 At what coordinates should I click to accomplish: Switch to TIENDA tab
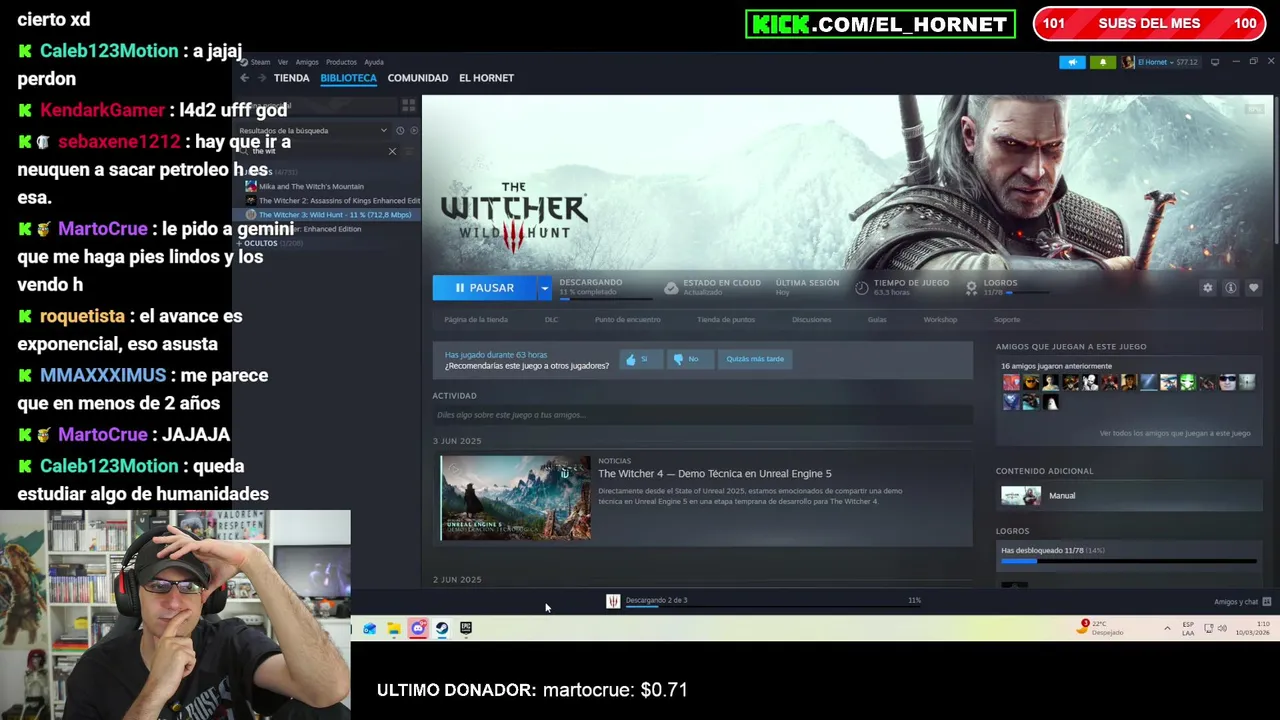[291, 78]
